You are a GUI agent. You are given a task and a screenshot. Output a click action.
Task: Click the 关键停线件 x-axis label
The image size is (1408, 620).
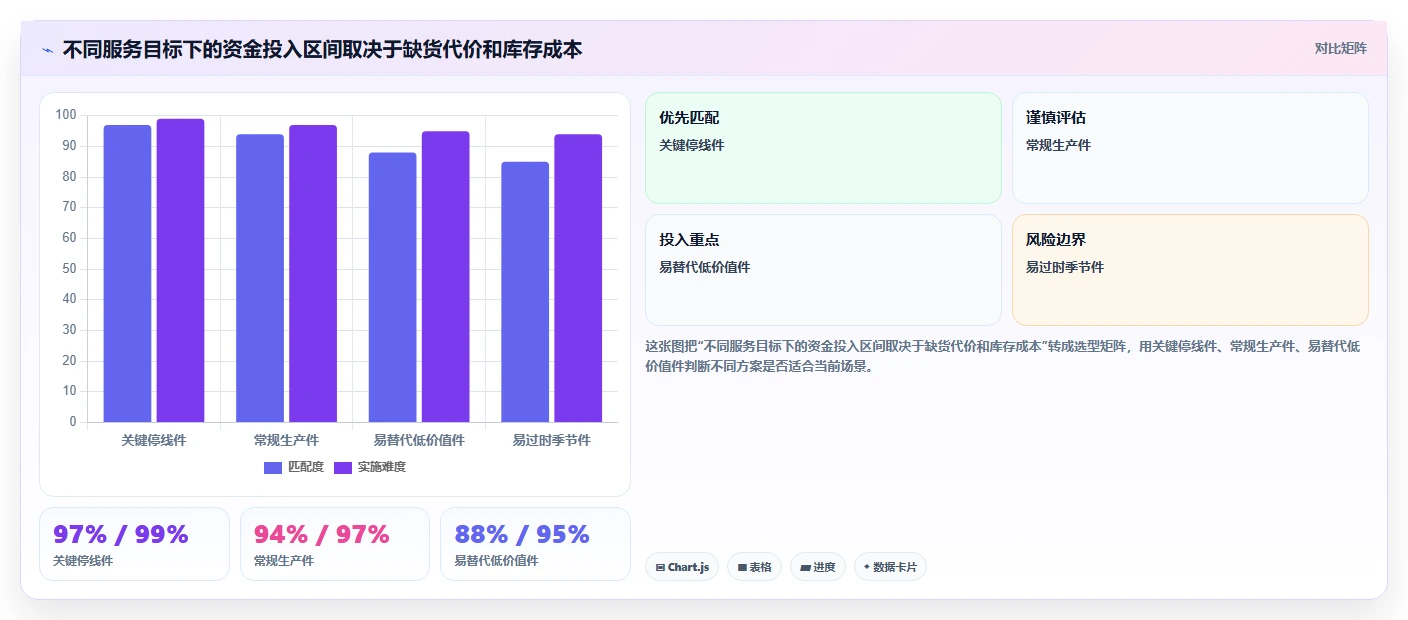point(154,440)
